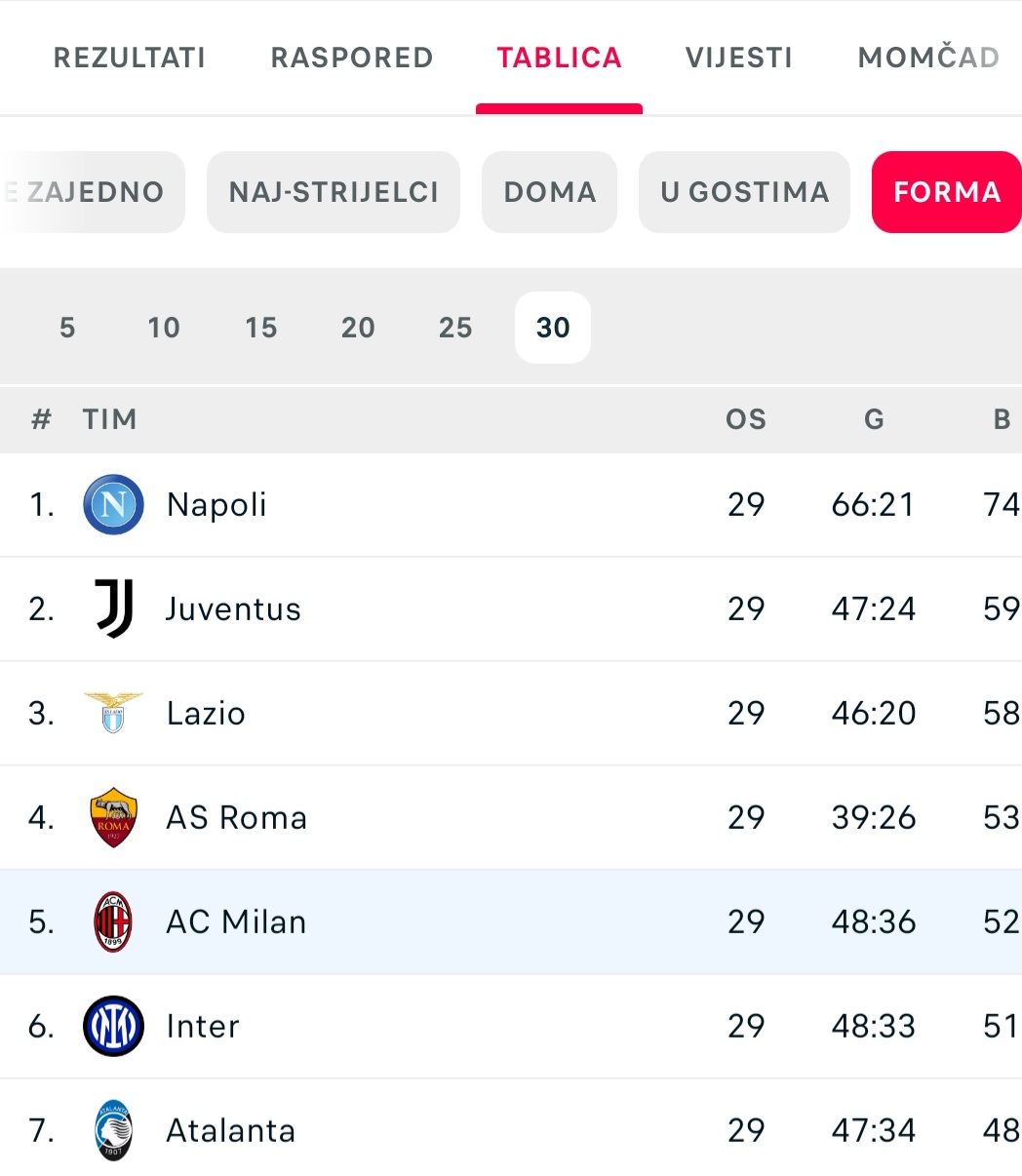
Task: Switch to the Rezultati tab
Action: [130, 58]
